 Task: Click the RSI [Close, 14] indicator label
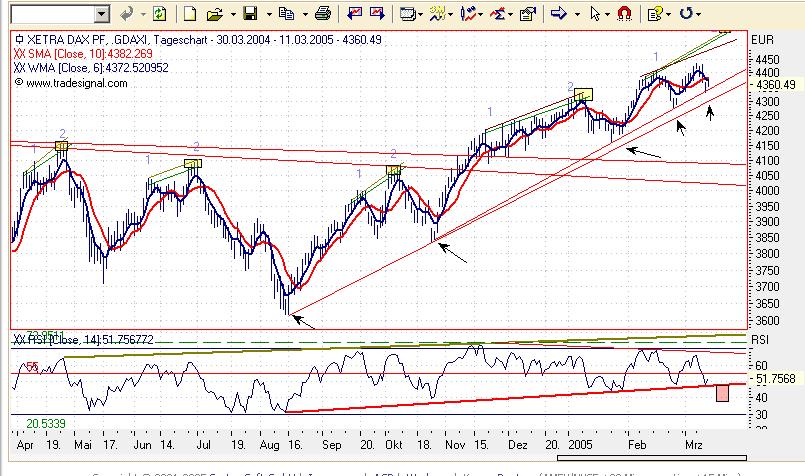84,340
